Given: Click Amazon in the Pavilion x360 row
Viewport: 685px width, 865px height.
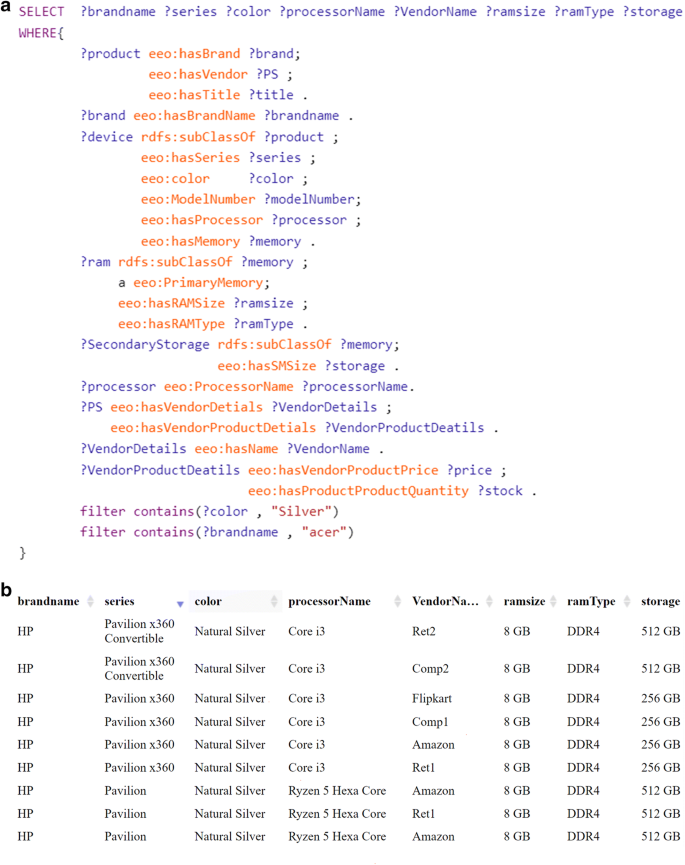Looking at the screenshot, I should coord(434,745).
